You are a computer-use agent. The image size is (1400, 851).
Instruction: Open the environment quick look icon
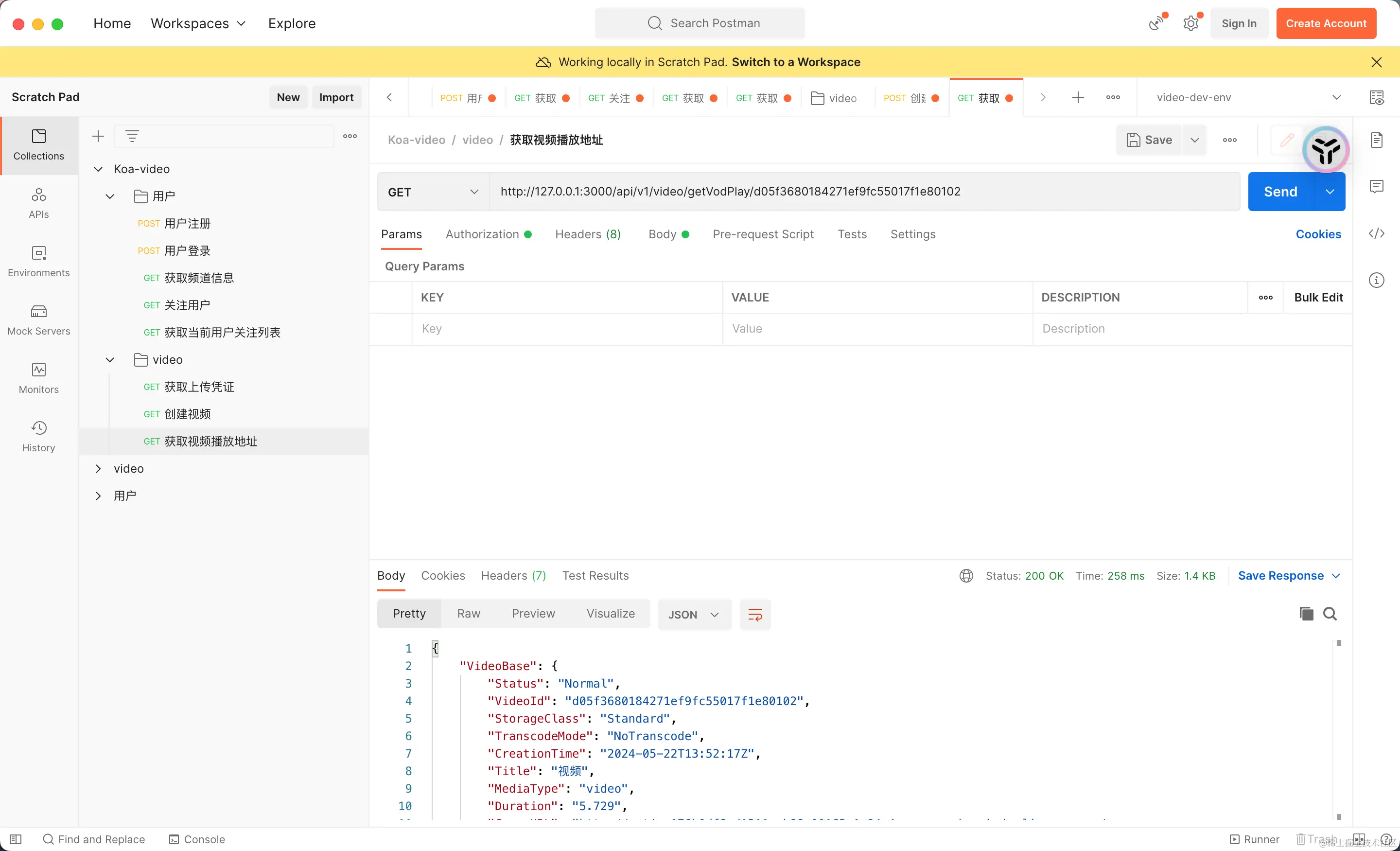pos(1376,98)
